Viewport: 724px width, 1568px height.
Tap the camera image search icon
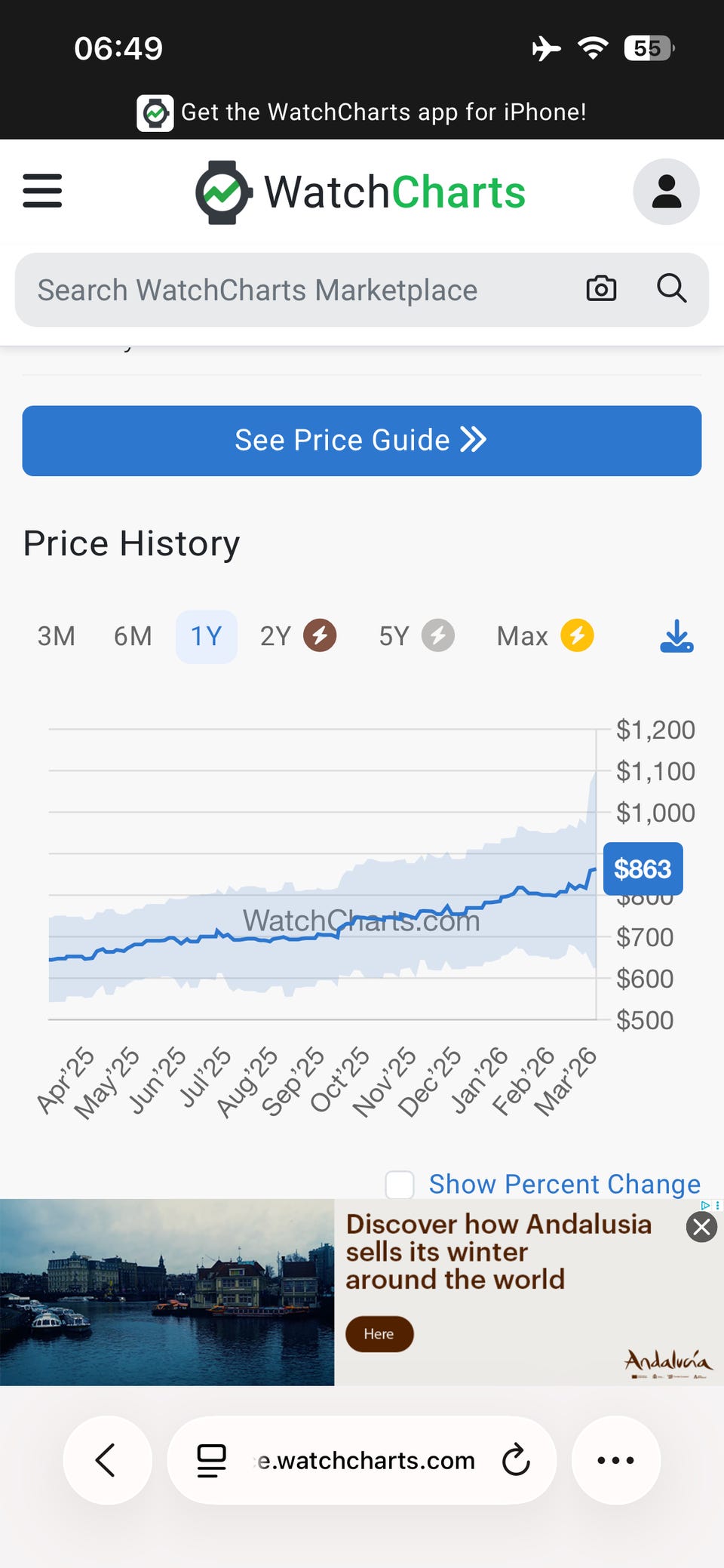[x=601, y=289]
